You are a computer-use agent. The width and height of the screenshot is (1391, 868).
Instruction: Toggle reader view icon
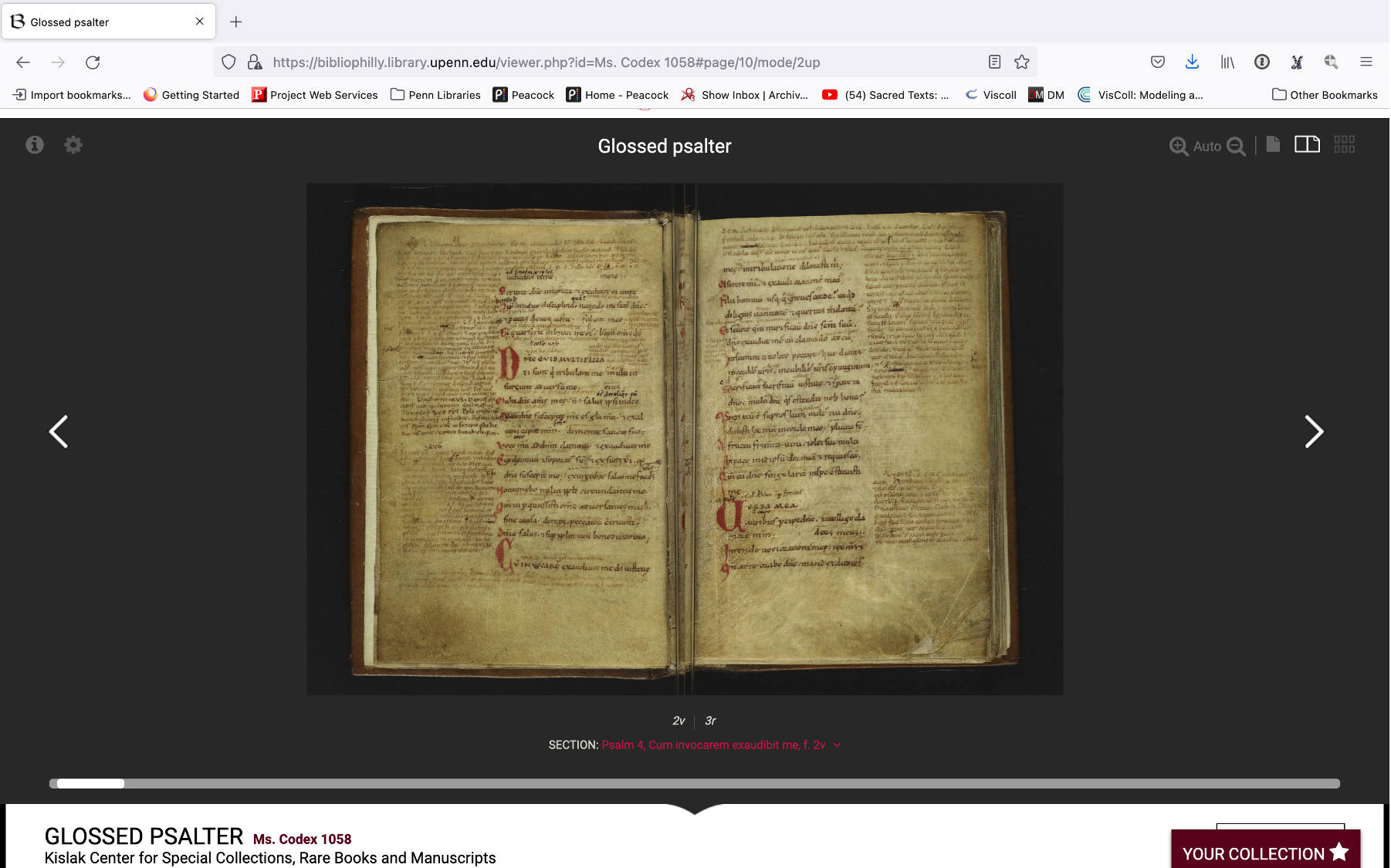point(995,62)
